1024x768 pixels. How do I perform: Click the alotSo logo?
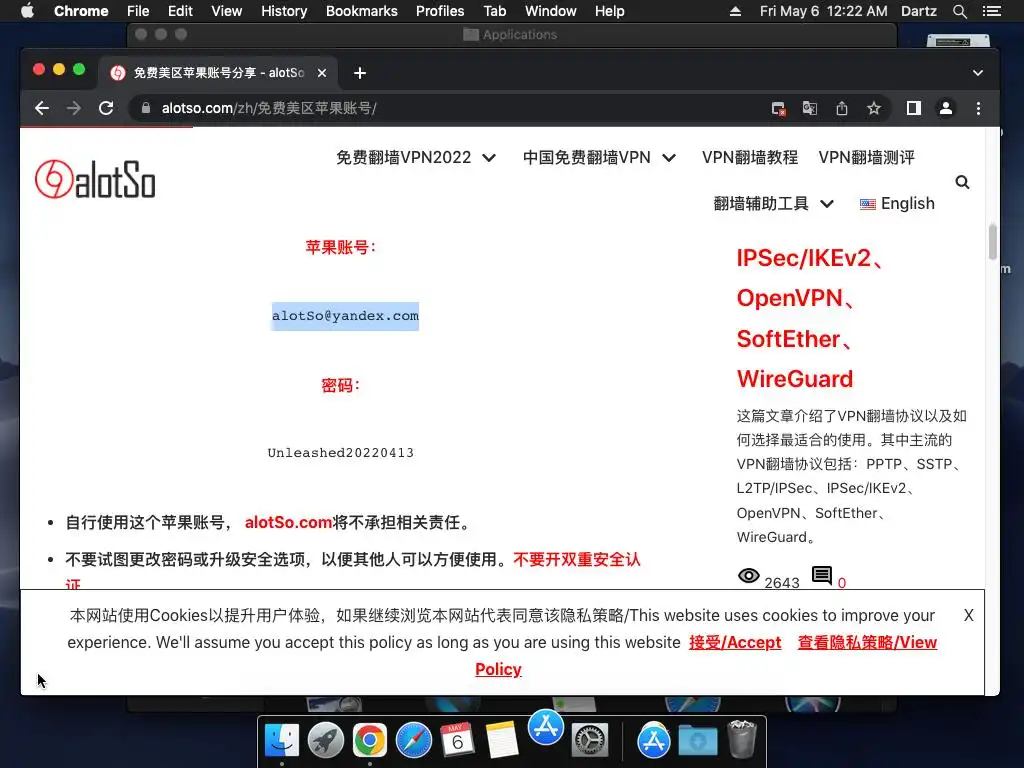coord(95,179)
